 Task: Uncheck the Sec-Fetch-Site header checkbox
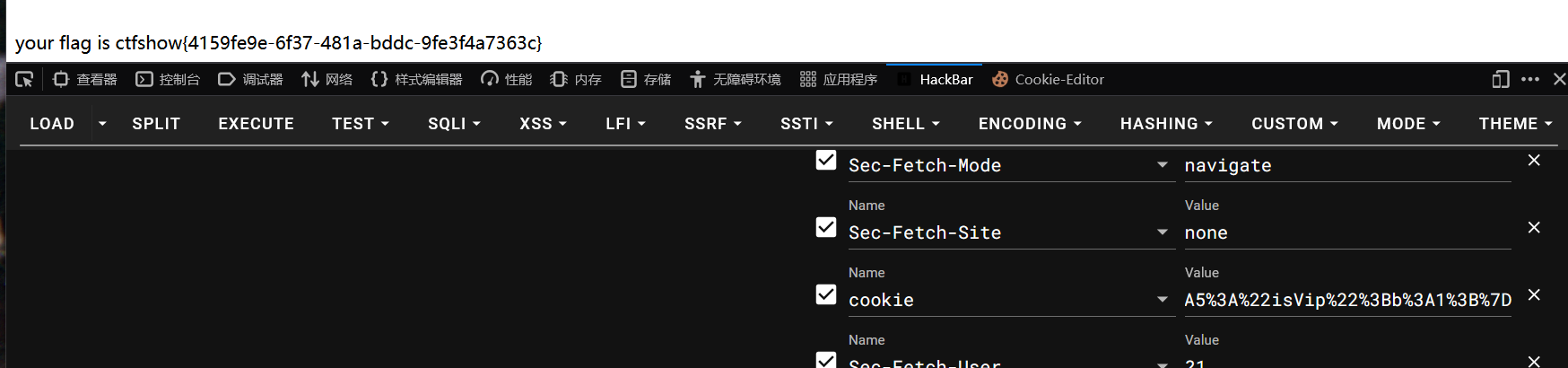pos(826,227)
